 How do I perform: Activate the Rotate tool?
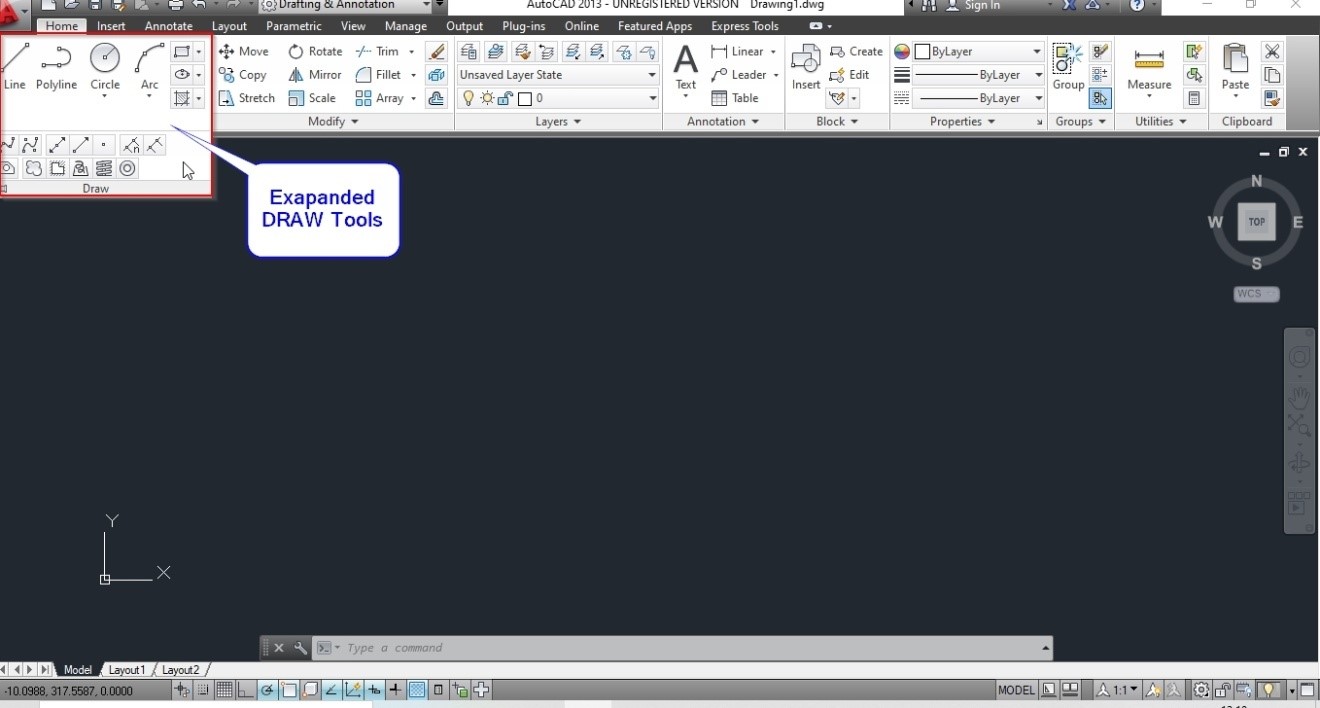tap(315, 51)
